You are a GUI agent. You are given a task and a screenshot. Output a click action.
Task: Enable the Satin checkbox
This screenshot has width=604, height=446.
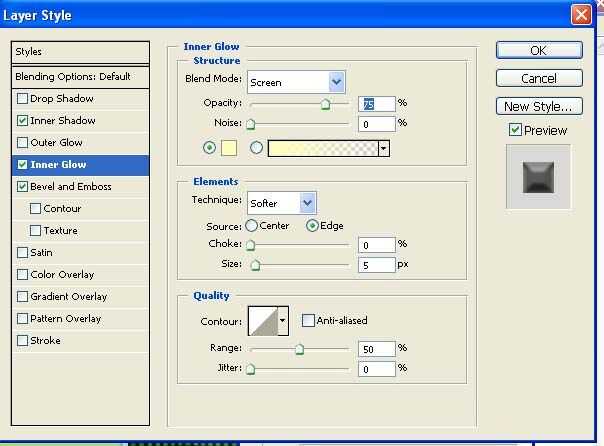(23, 253)
